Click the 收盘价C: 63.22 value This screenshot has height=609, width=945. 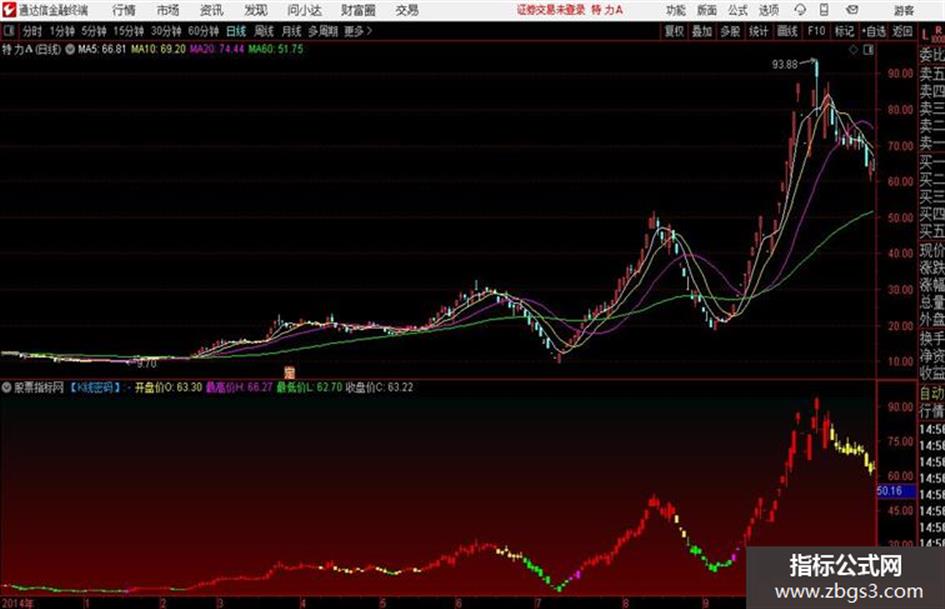(380, 388)
